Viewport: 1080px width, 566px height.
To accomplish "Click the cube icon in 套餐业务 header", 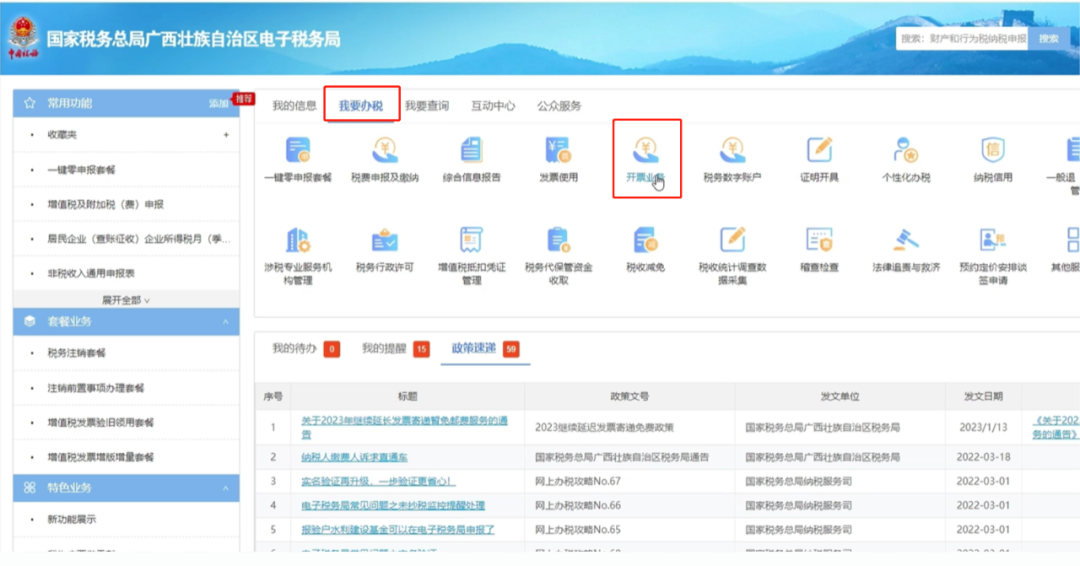I will (30, 322).
